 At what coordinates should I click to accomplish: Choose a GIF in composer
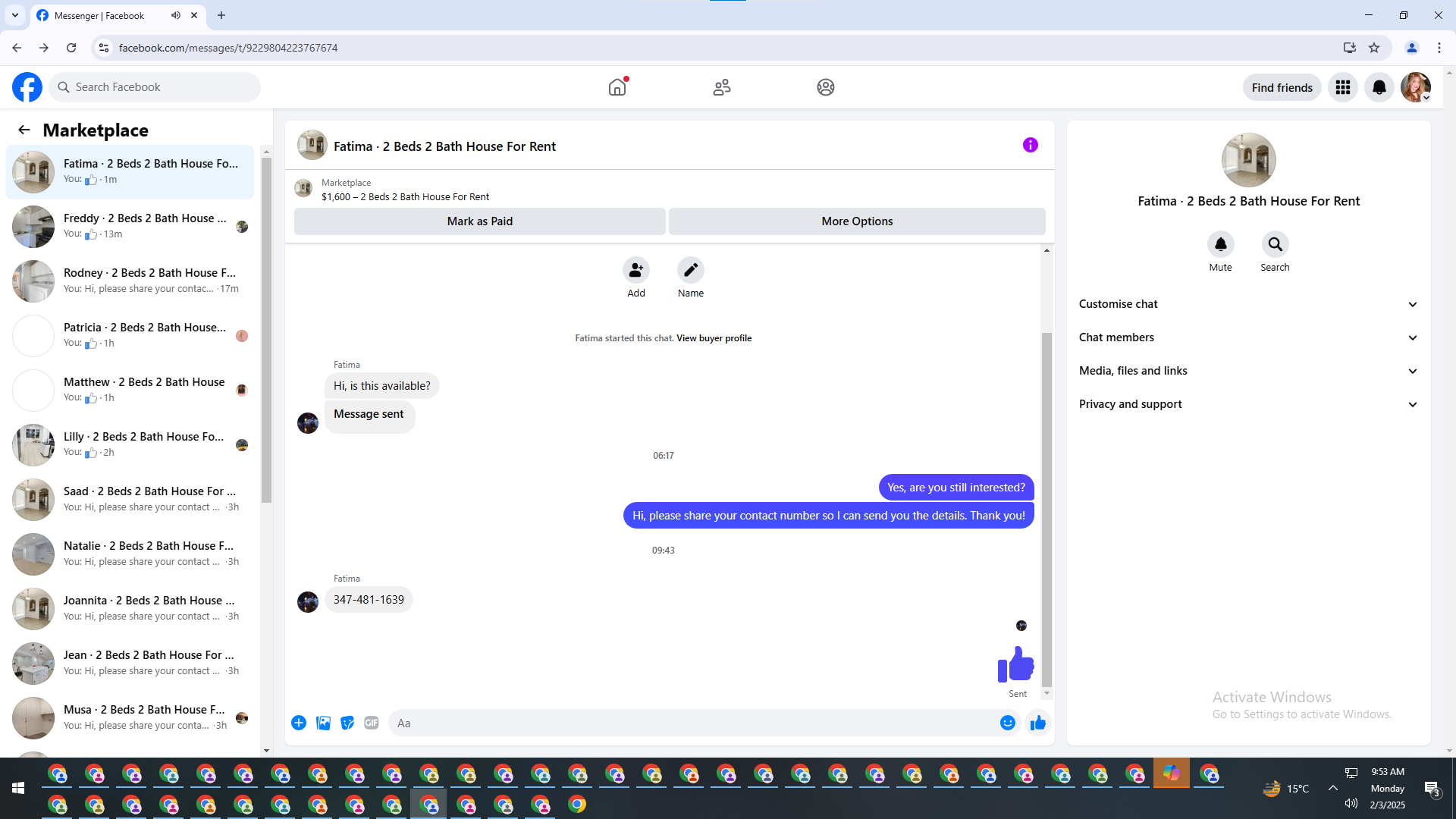372,723
